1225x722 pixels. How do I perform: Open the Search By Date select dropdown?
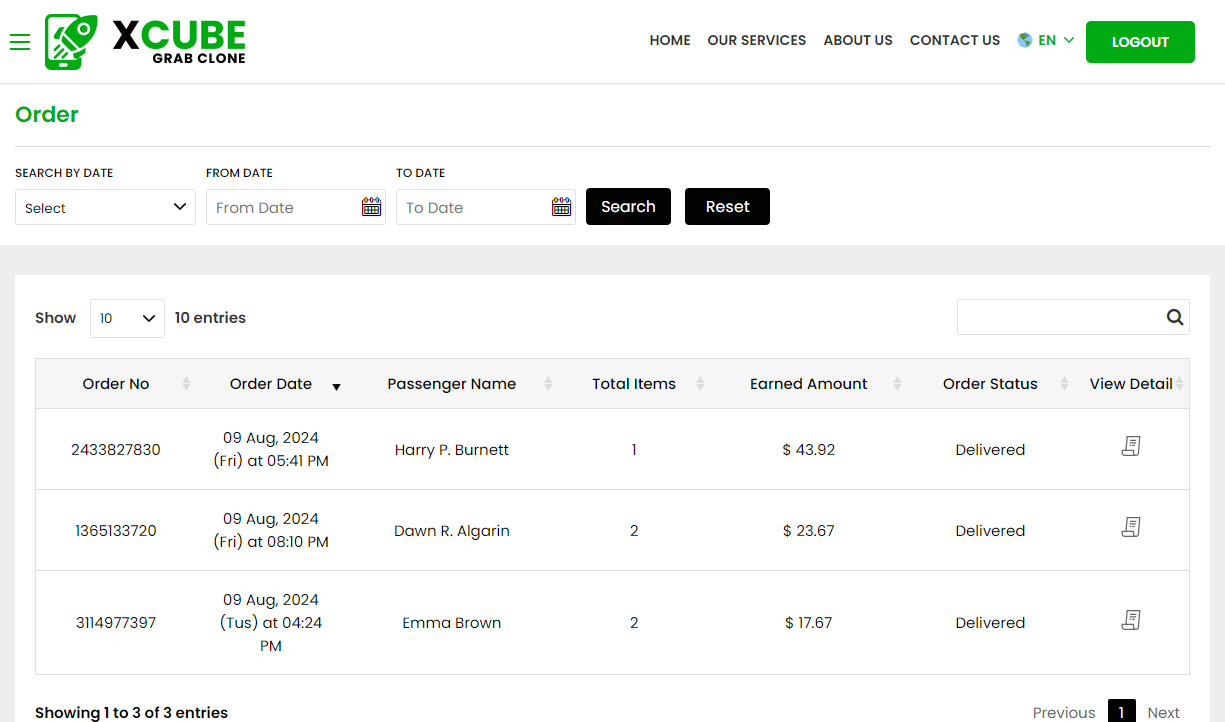pos(105,207)
